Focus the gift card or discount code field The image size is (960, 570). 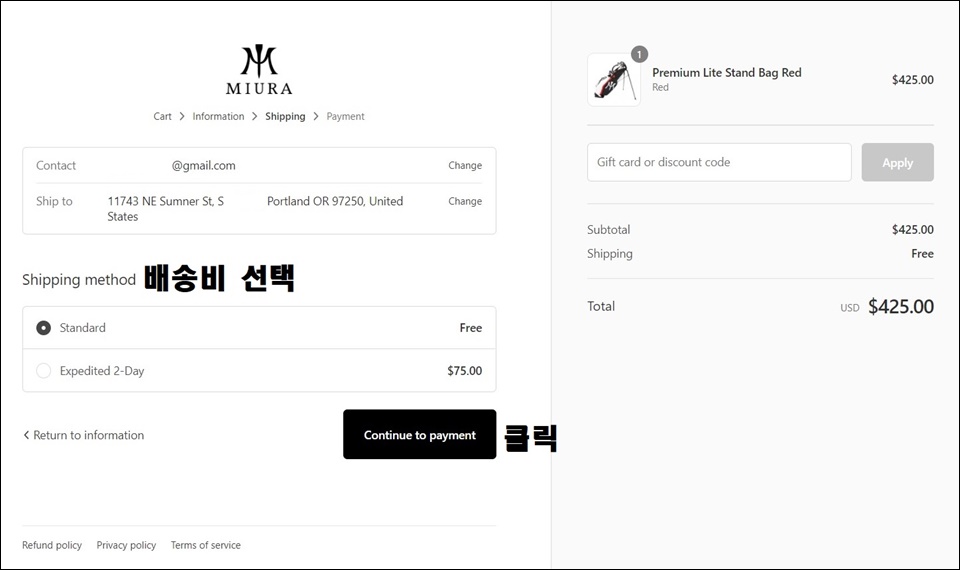[x=719, y=162]
